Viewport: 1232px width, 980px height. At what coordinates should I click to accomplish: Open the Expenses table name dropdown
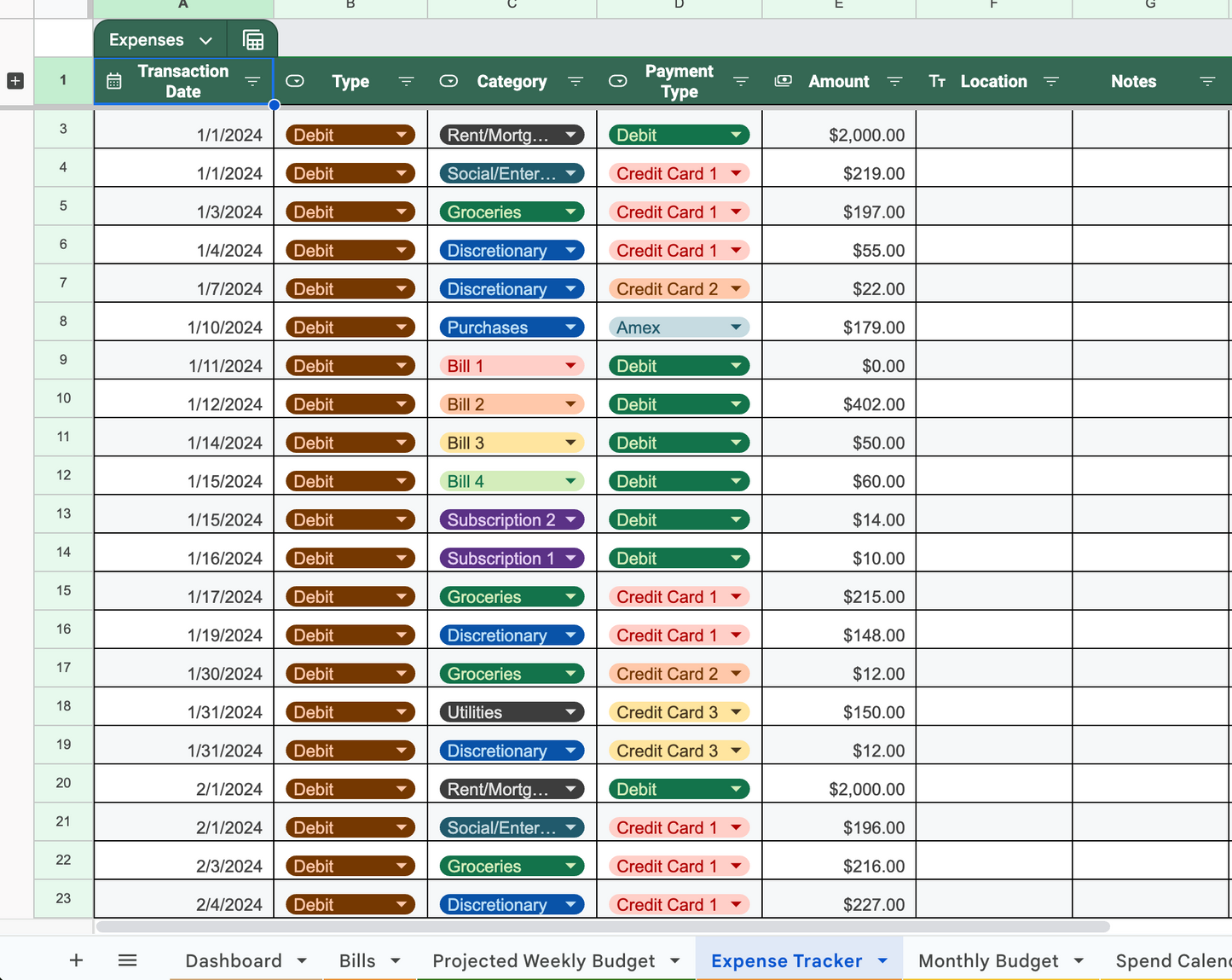(x=205, y=39)
